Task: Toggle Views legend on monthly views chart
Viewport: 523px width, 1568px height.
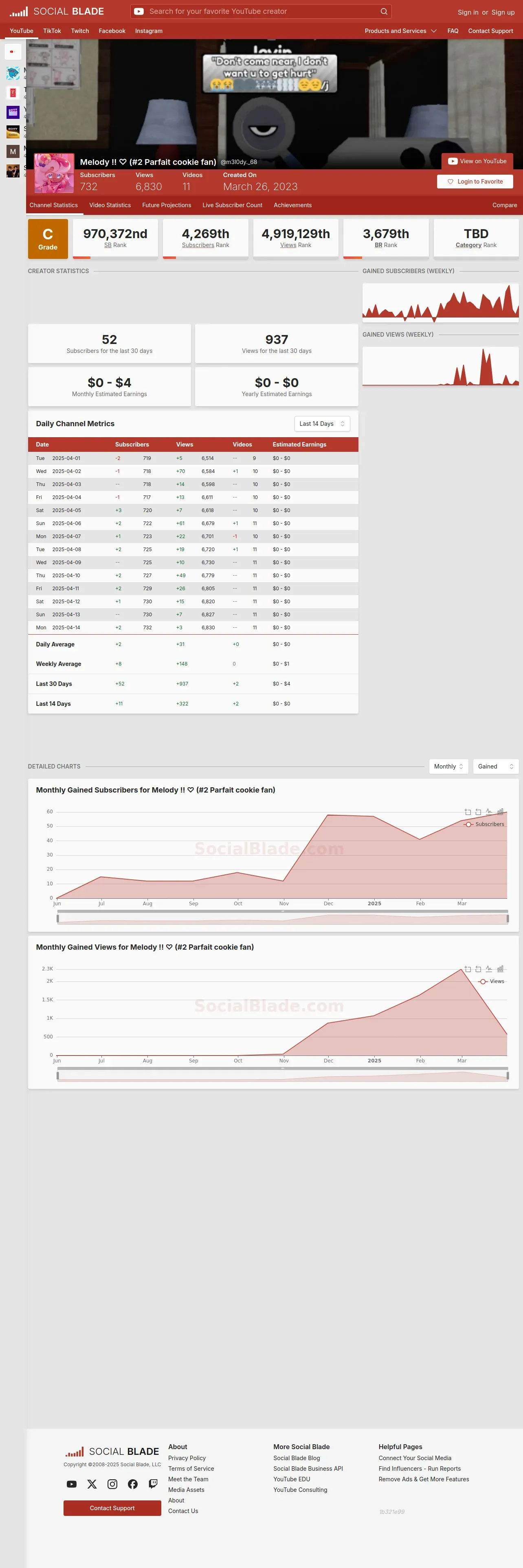Action: click(491, 981)
